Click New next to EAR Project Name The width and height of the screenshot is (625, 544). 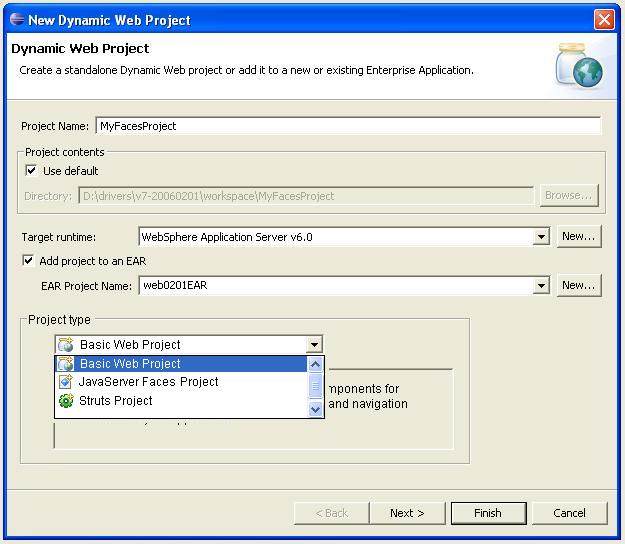(x=579, y=285)
